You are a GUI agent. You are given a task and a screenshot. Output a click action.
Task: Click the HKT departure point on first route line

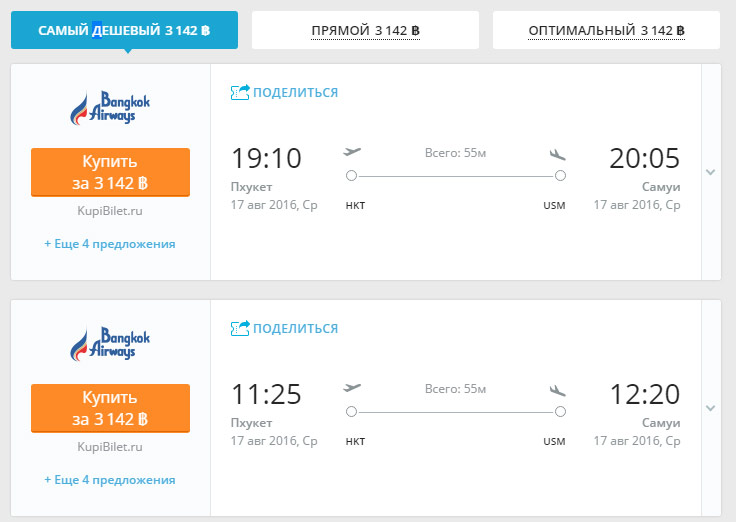[351, 176]
